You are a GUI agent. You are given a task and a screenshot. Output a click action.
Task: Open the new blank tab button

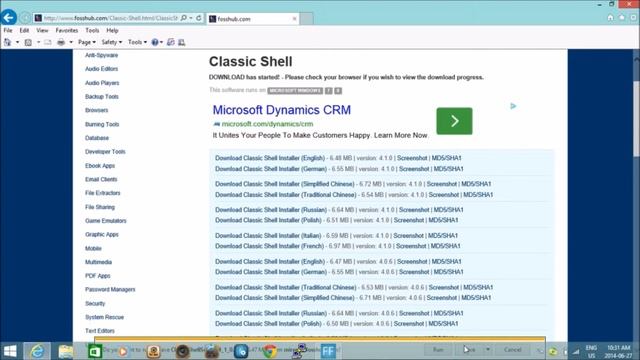click(307, 19)
